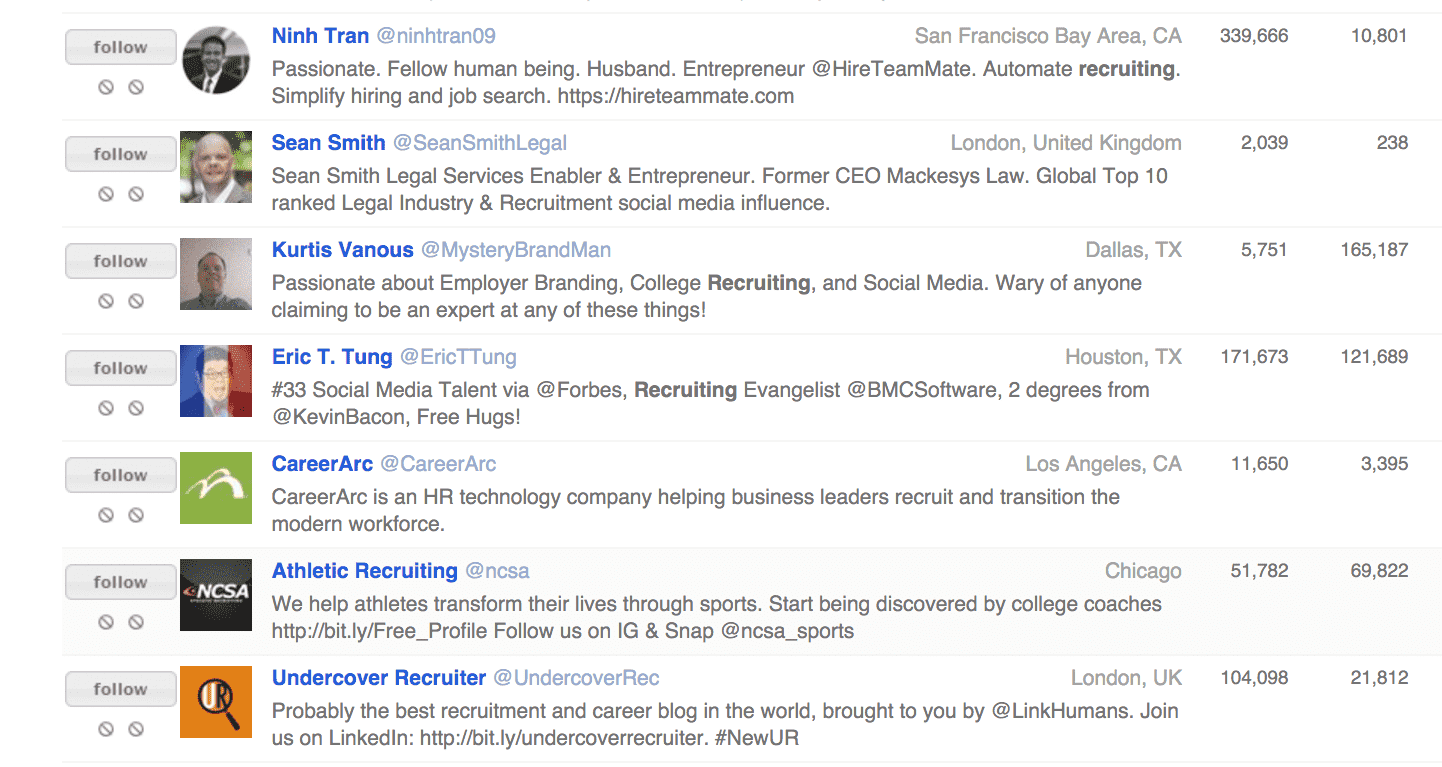1442x767 pixels.
Task: Click the first block icon beside Kurtis Vanous's avatar
Action: 106,301
